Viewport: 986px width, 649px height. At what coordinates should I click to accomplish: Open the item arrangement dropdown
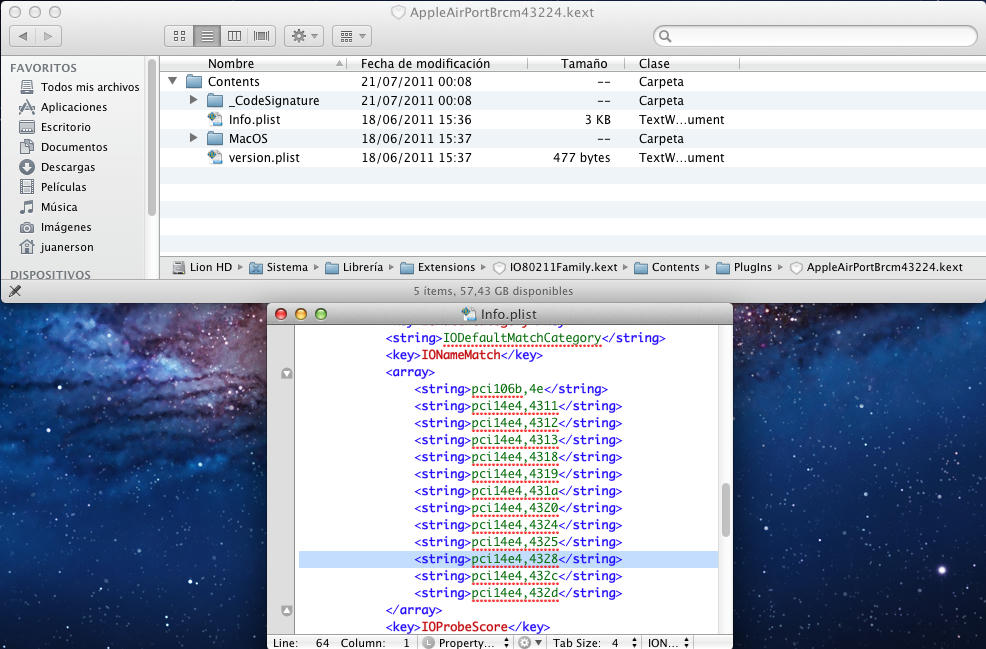[351, 36]
